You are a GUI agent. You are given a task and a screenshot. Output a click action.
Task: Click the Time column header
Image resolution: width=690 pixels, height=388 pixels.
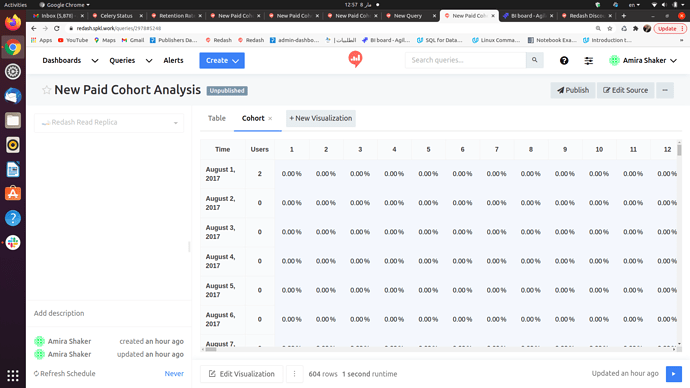pos(223,150)
